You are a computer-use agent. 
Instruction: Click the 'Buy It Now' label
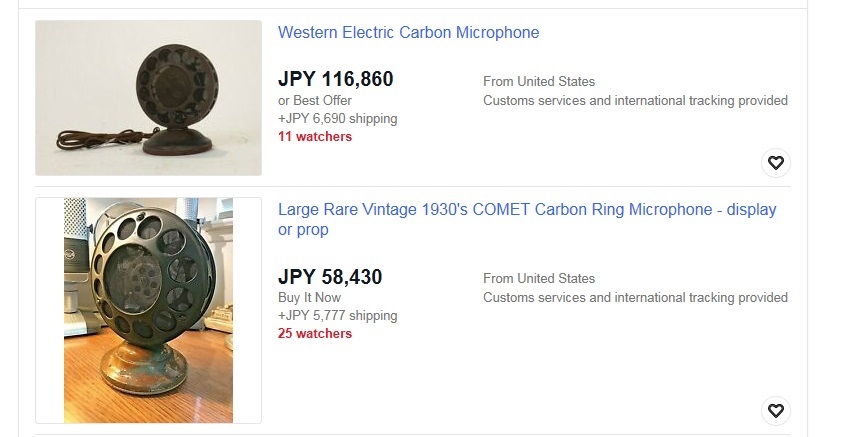[x=309, y=297]
